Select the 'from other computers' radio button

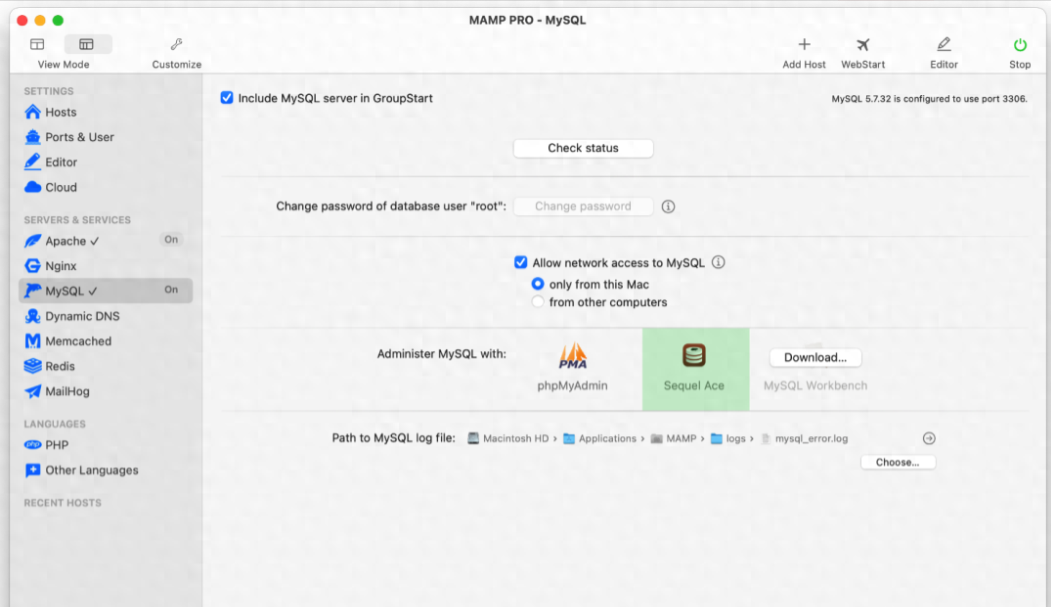538,302
